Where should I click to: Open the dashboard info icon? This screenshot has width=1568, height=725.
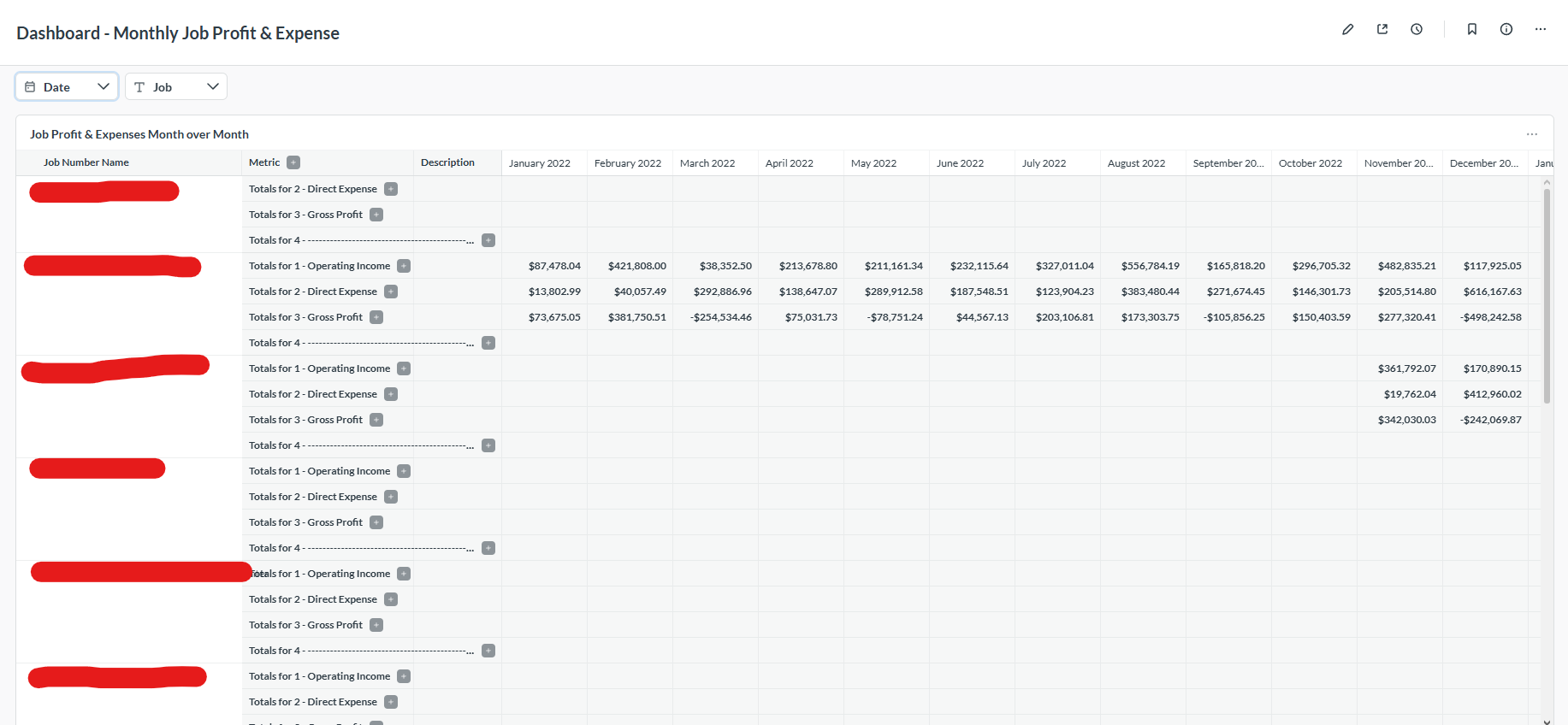1506,29
